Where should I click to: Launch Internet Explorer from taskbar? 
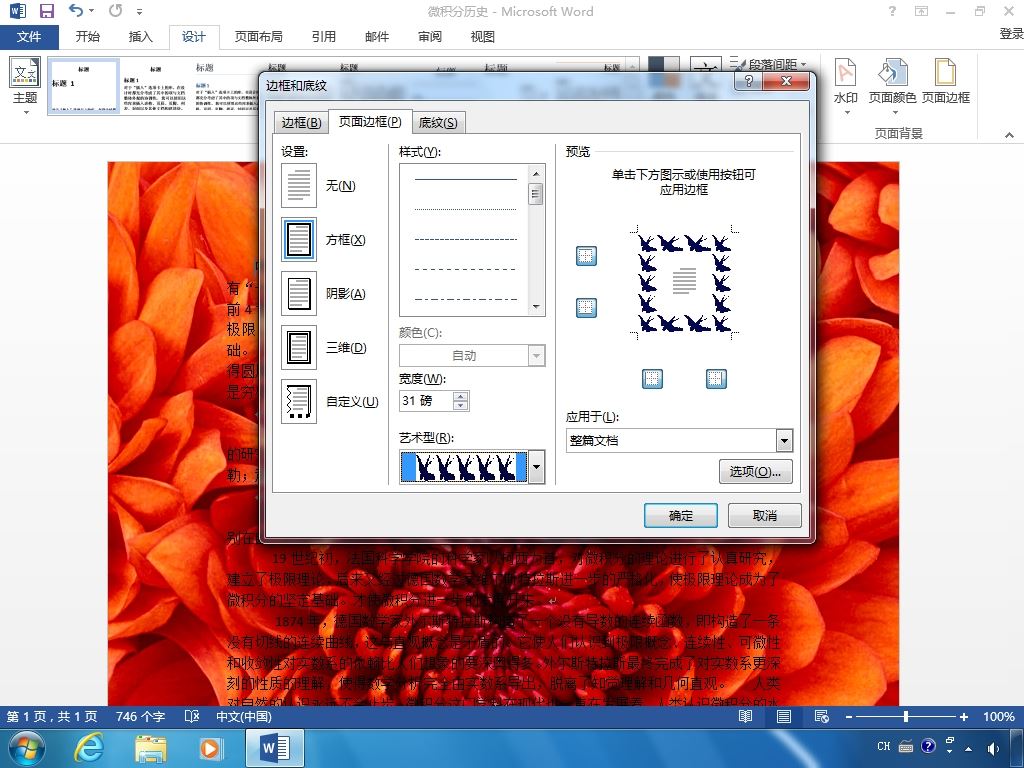[x=88, y=748]
